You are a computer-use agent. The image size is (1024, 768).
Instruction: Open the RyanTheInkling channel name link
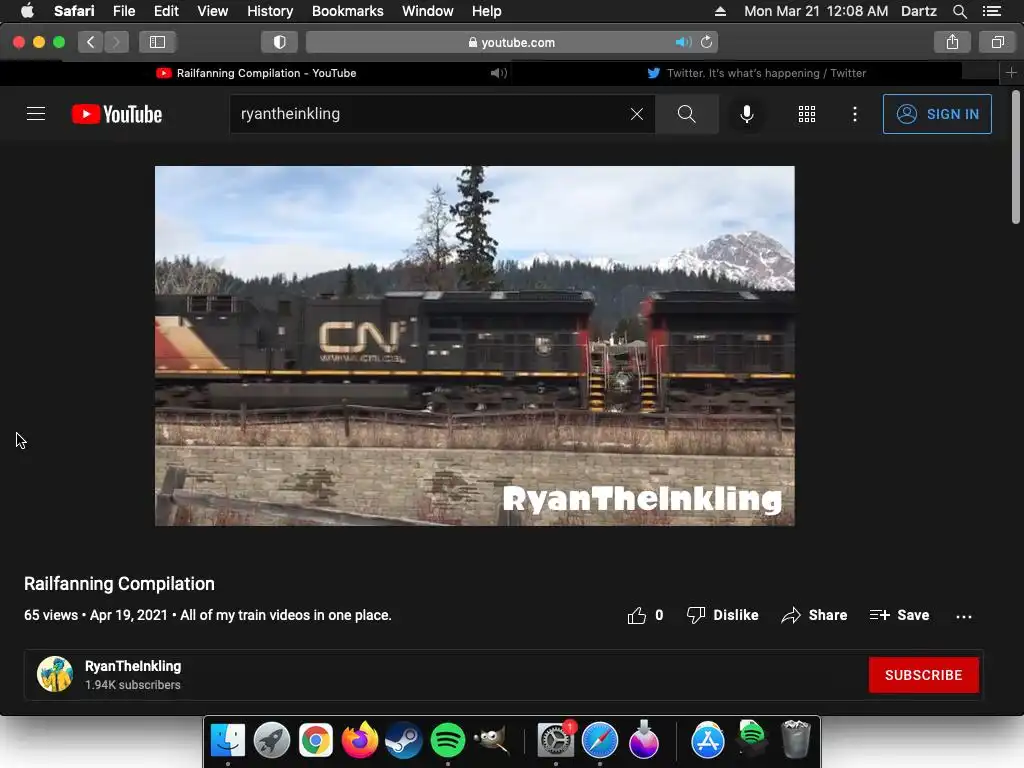(x=133, y=666)
